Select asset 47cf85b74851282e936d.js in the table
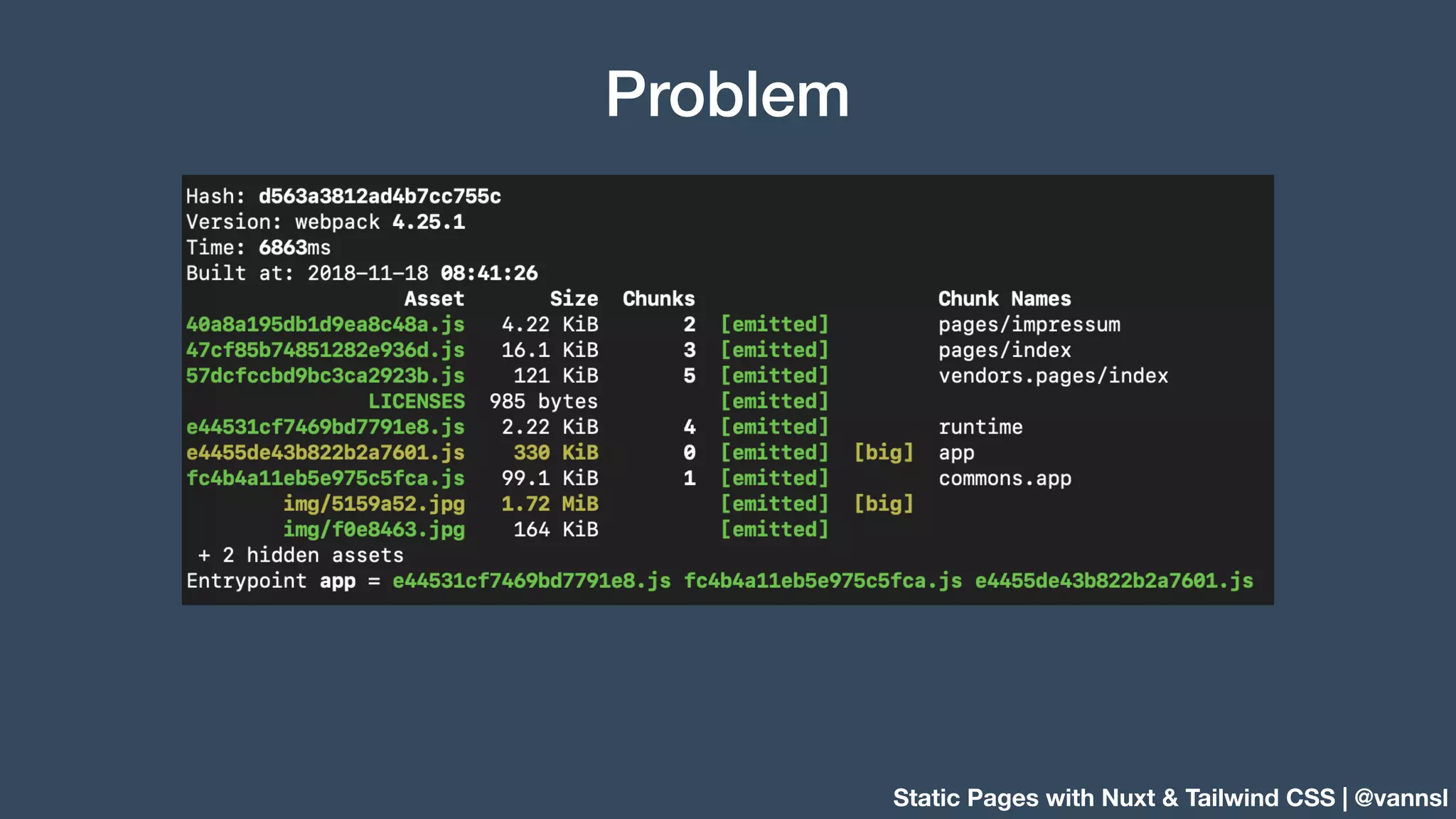This screenshot has height=819, width=1456. point(326,350)
